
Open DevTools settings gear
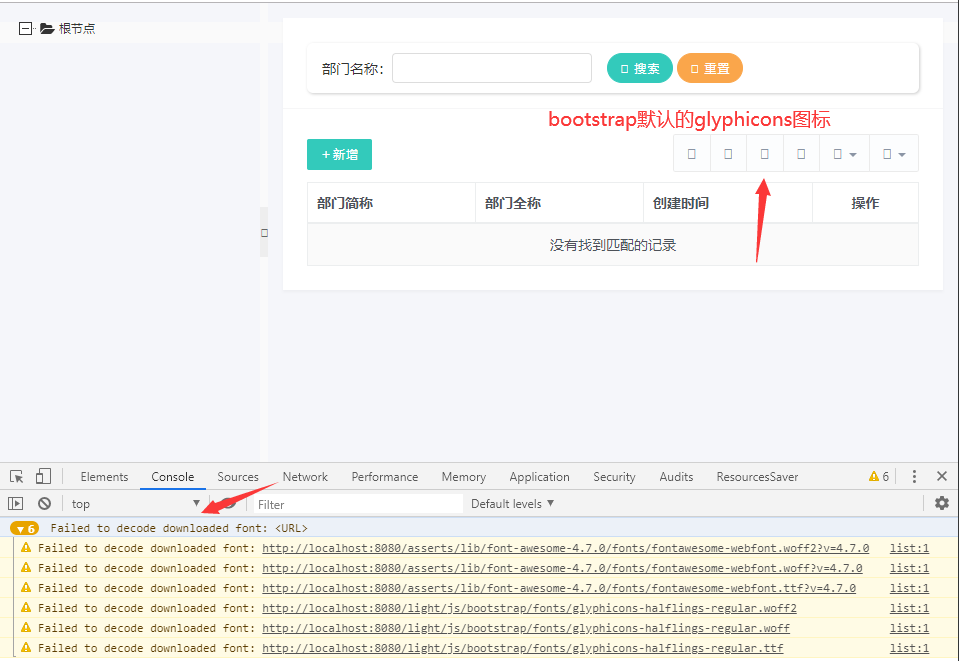tap(940, 503)
